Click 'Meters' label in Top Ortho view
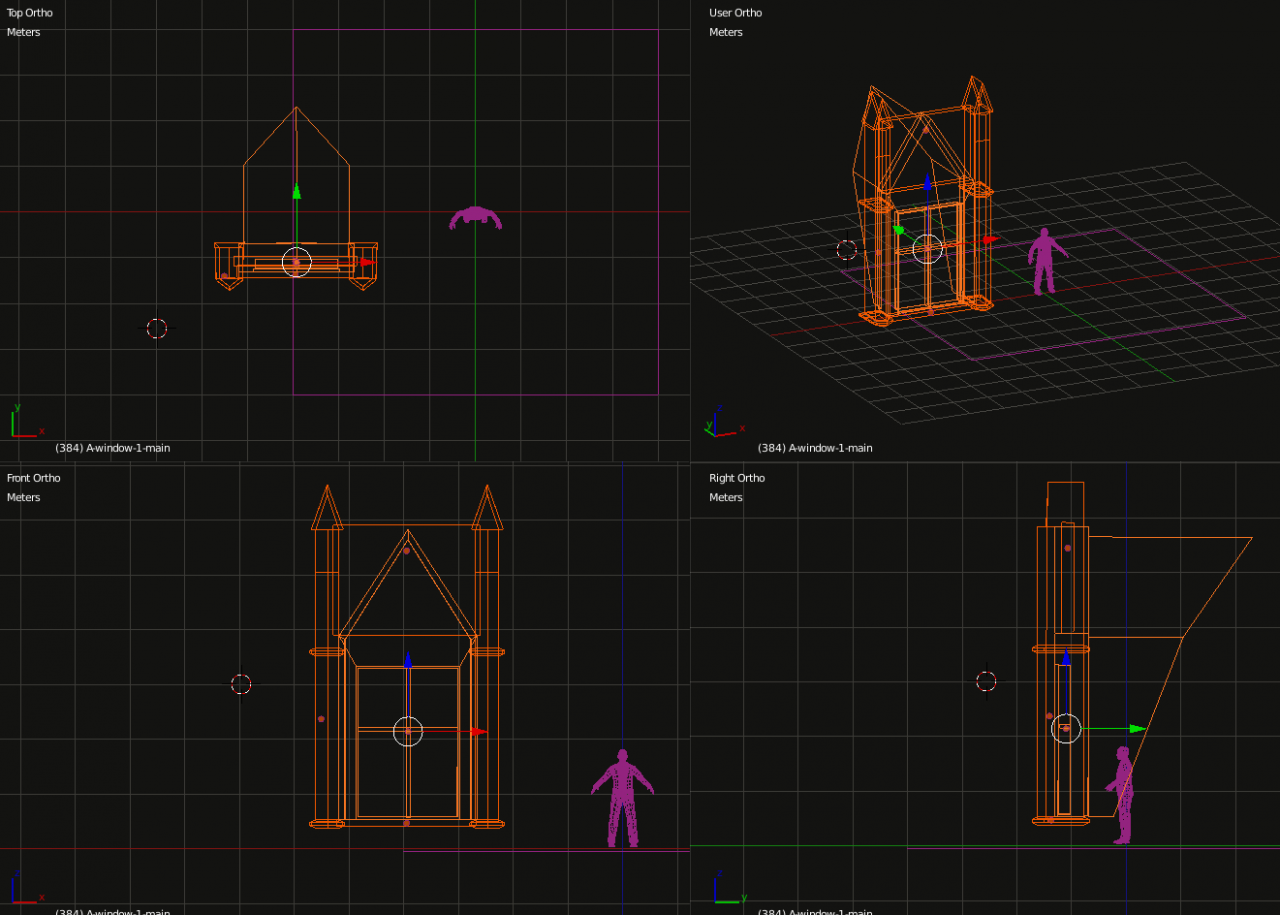This screenshot has height=915, width=1280. (x=24, y=32)
